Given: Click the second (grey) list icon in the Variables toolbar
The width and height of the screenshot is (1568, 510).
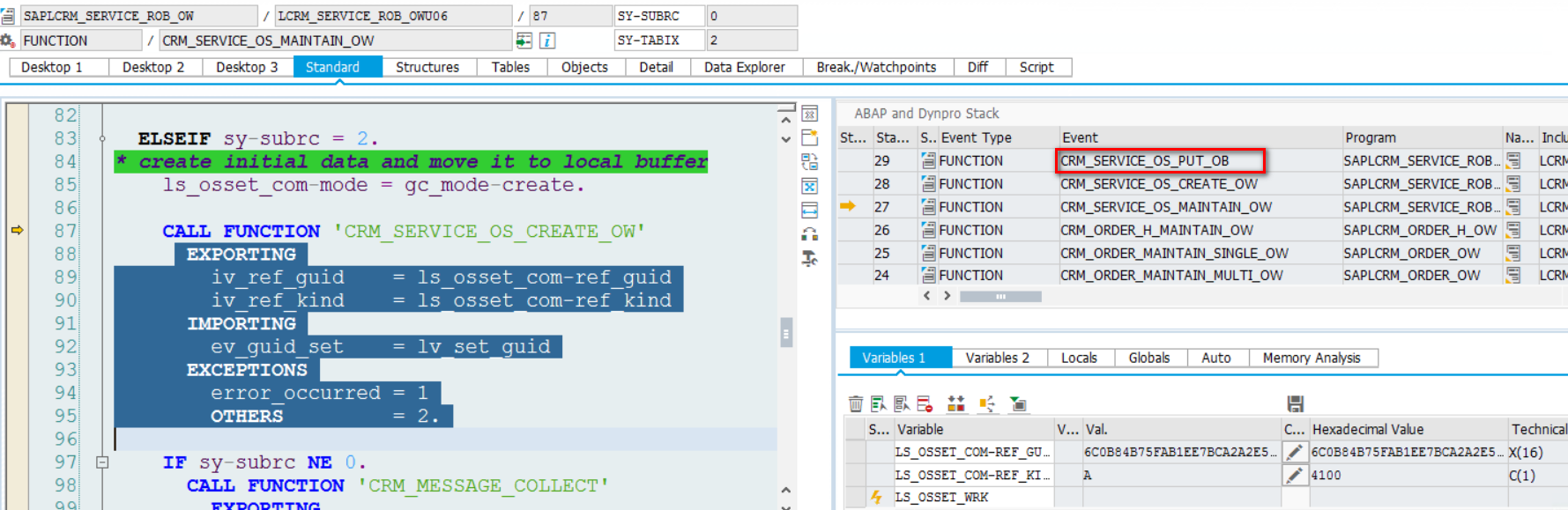Looking at the screenshot, I should [x=901, y=403].
